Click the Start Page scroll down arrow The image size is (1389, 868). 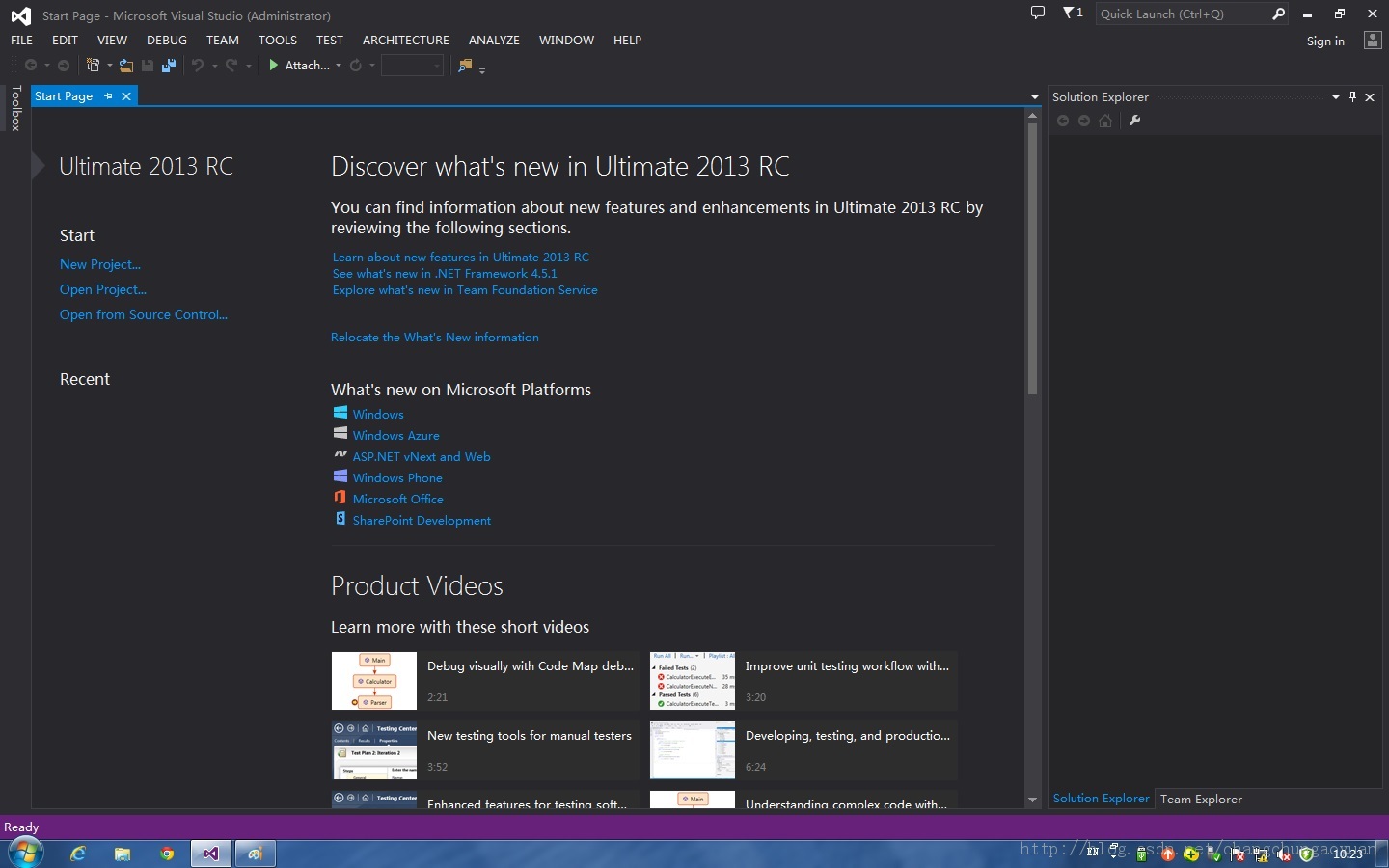pos(1032,800)
